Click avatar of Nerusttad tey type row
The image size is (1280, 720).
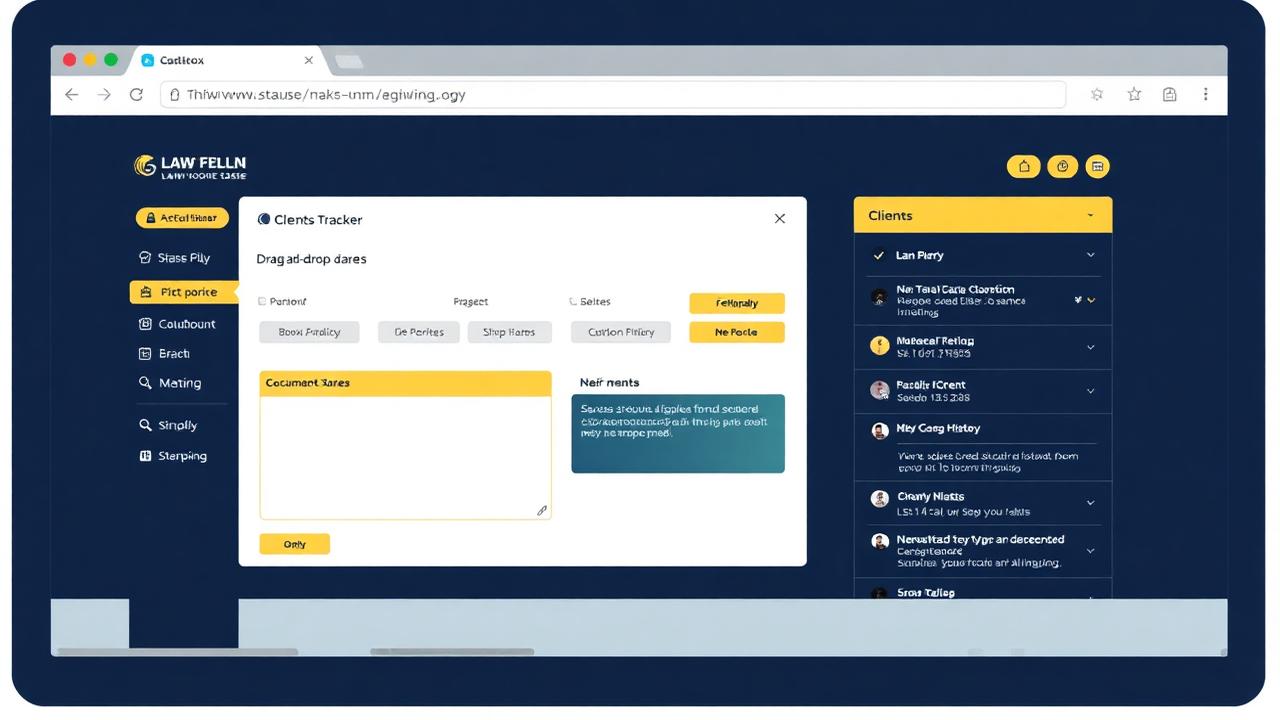[880, 541]
